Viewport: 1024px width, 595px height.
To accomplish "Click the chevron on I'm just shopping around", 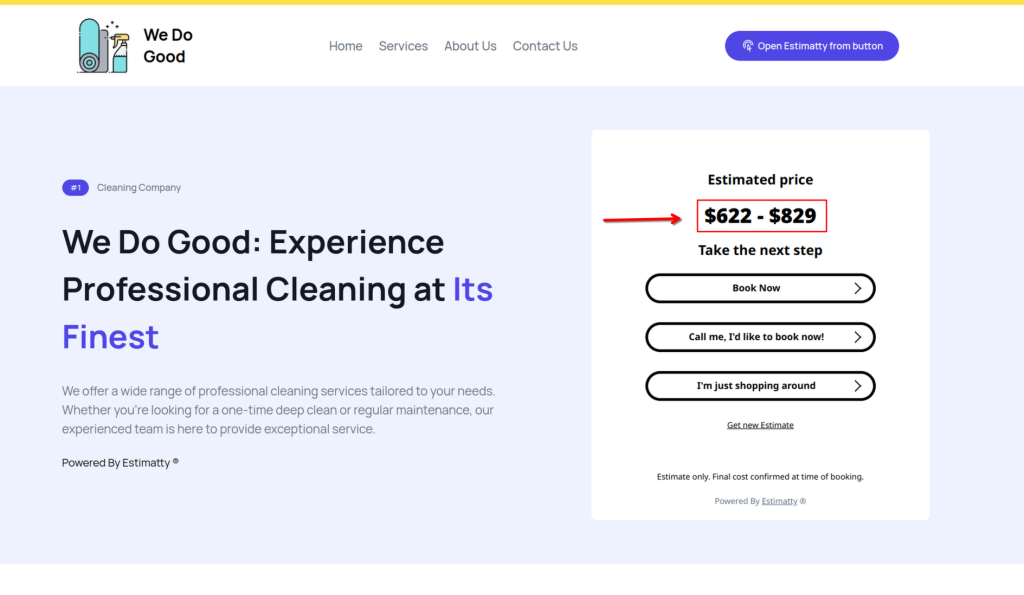I will (857, 386).
